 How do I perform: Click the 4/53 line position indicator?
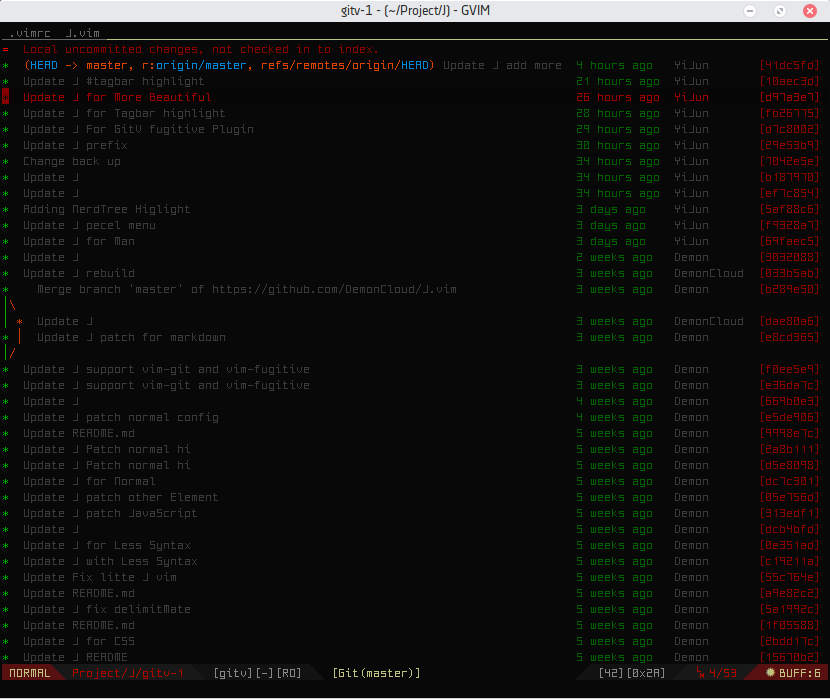[x=717, y=673]
